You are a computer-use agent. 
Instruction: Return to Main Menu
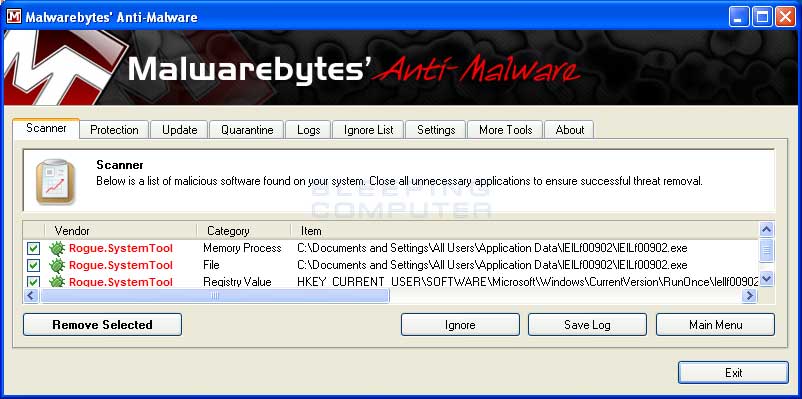coord(715,325)
